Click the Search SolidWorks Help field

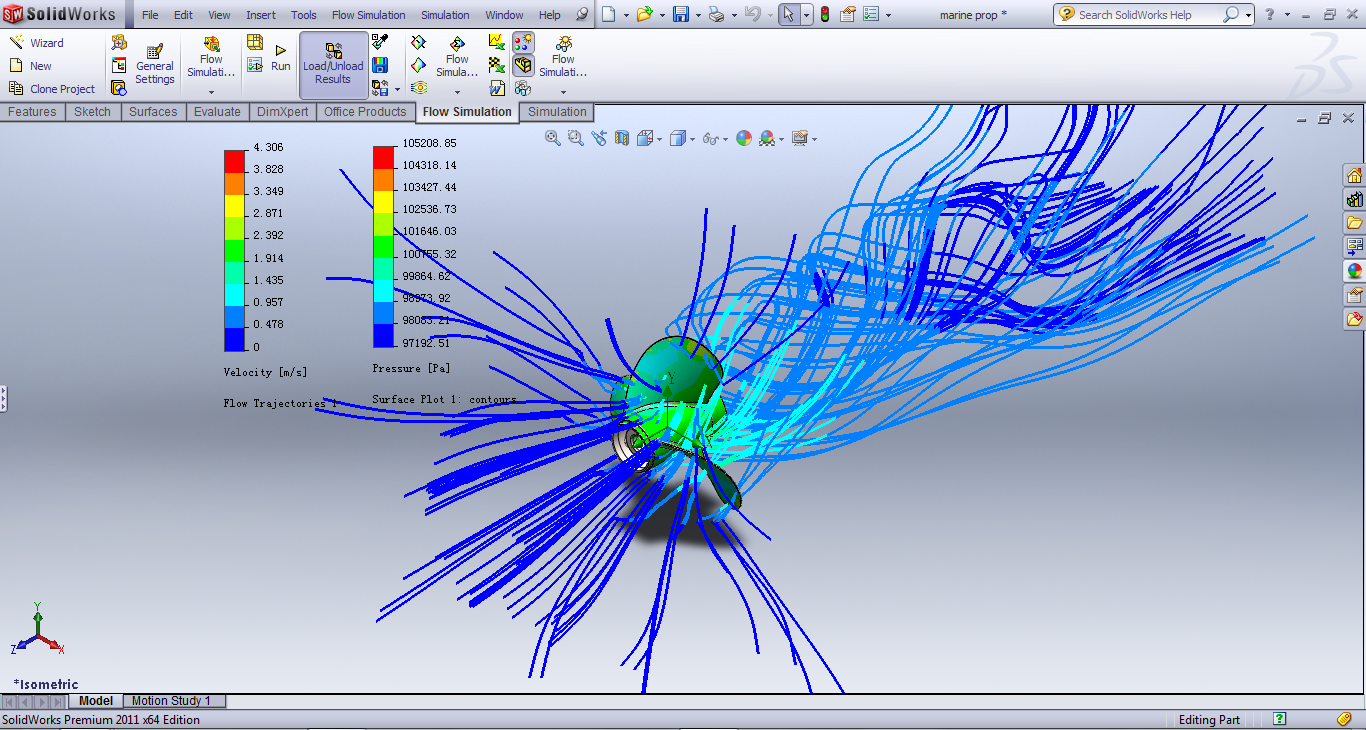(x=1149, y=15)
